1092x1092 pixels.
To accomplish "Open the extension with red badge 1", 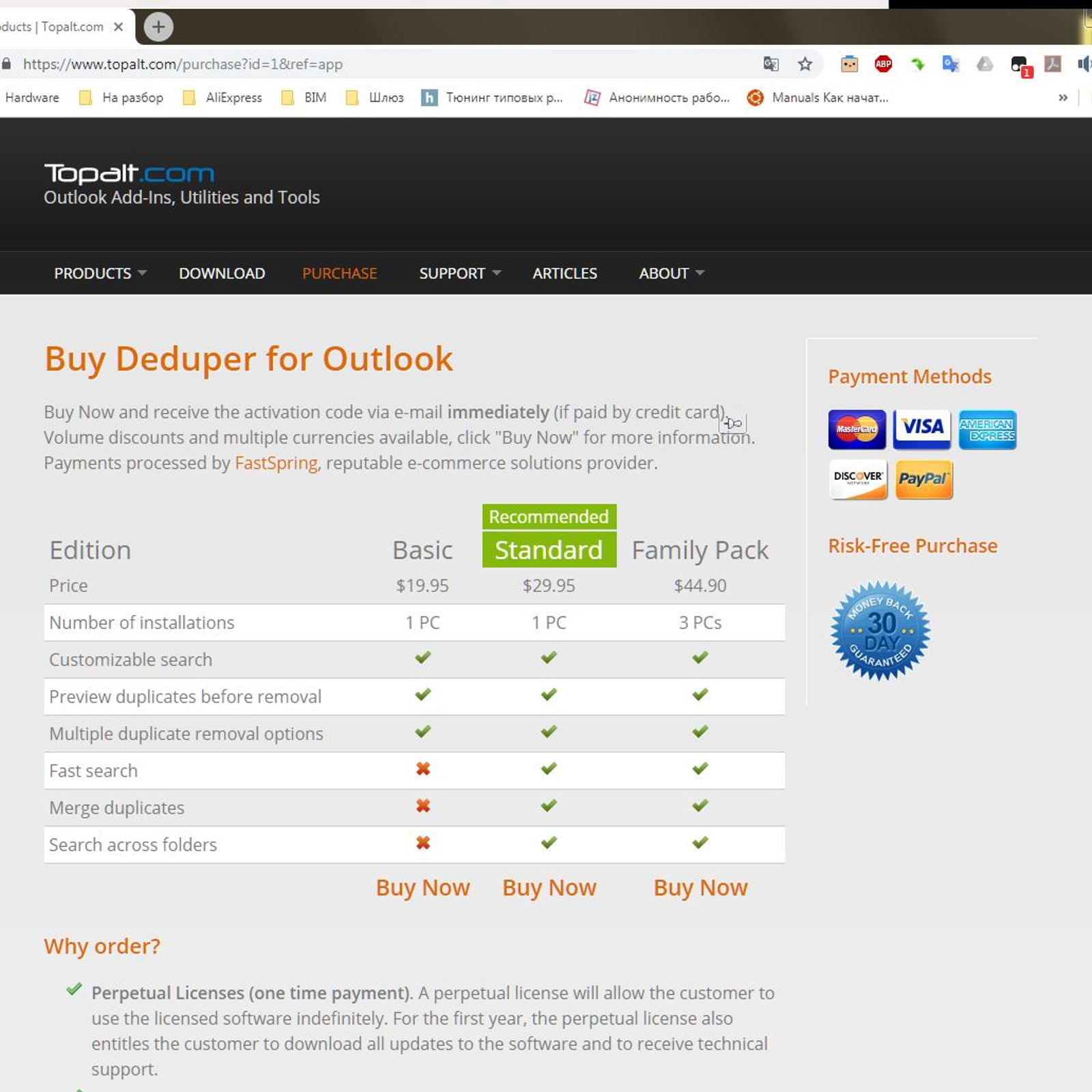I will tap(1021, 66).
